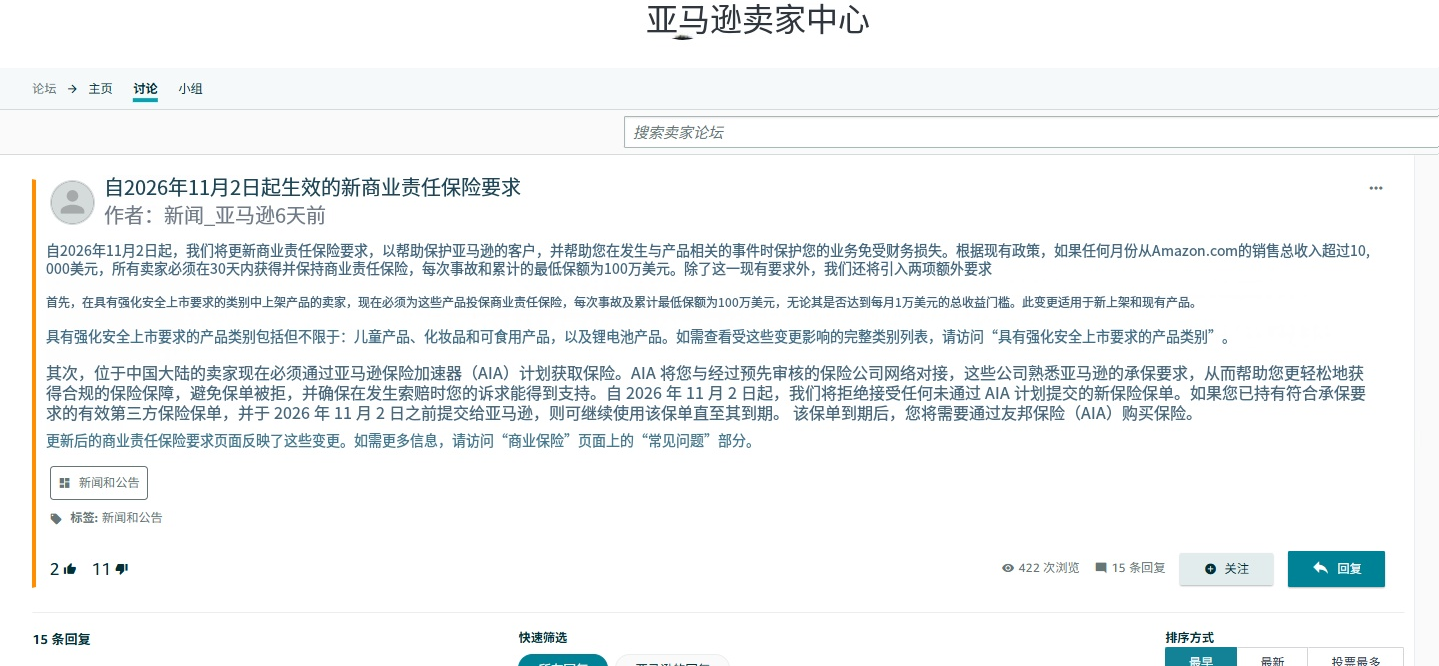Click the 新闻和公告 category button
Image resolution: width=1439 pixels, height=666 pixels.
[99, 483]
